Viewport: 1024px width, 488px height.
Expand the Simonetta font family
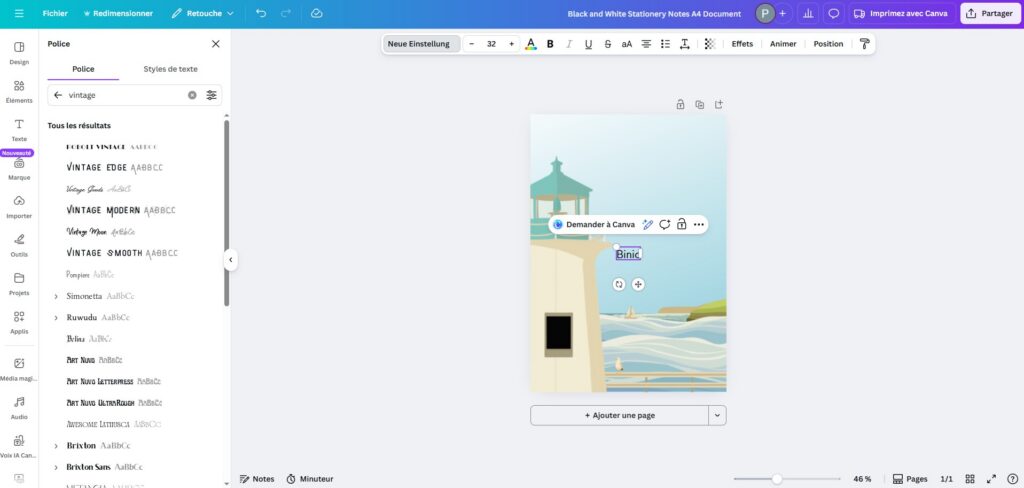click(56, 296)
